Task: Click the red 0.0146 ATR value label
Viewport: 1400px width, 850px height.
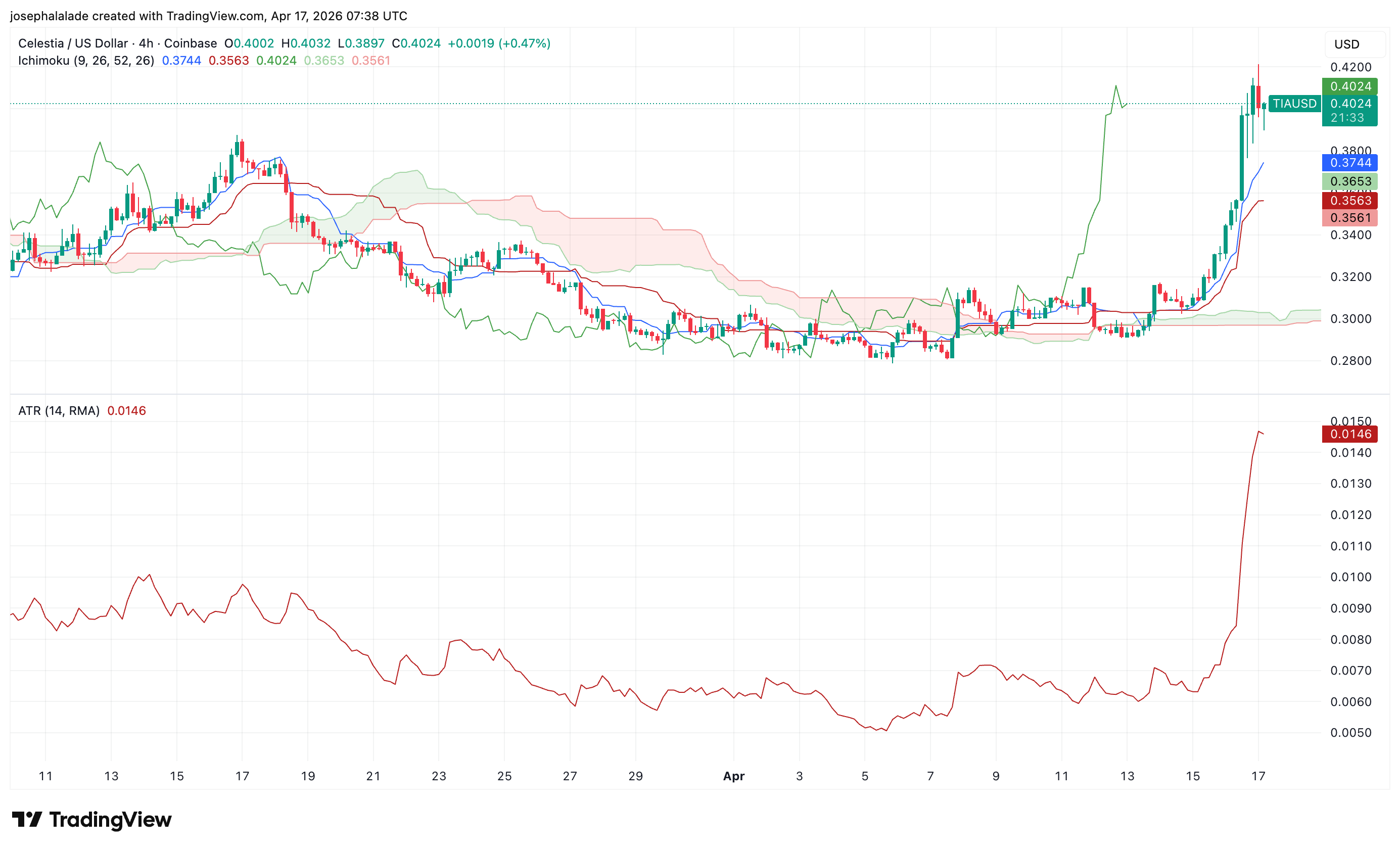Action: tap(1349, 434)
